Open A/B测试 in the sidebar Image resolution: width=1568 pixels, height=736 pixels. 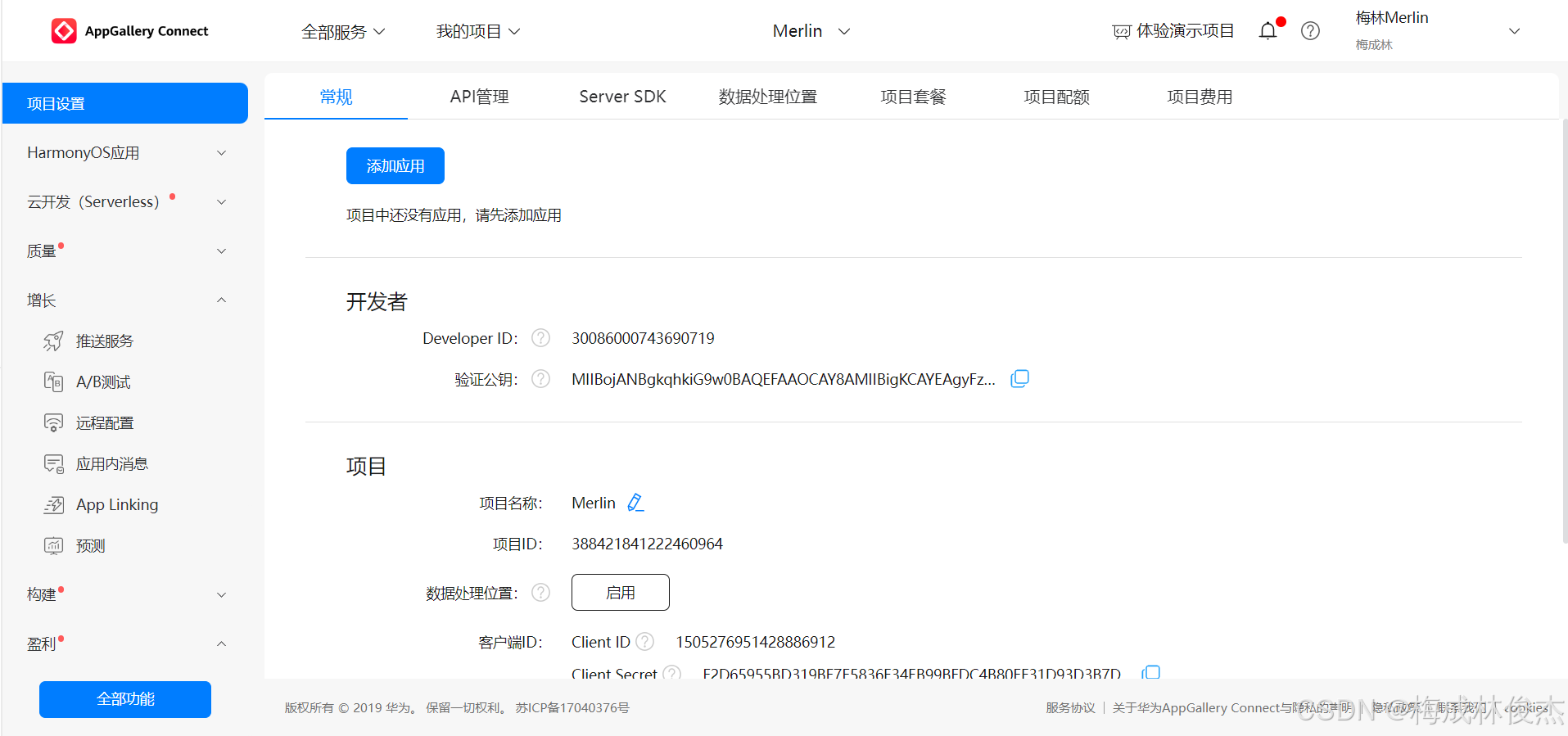103,382
